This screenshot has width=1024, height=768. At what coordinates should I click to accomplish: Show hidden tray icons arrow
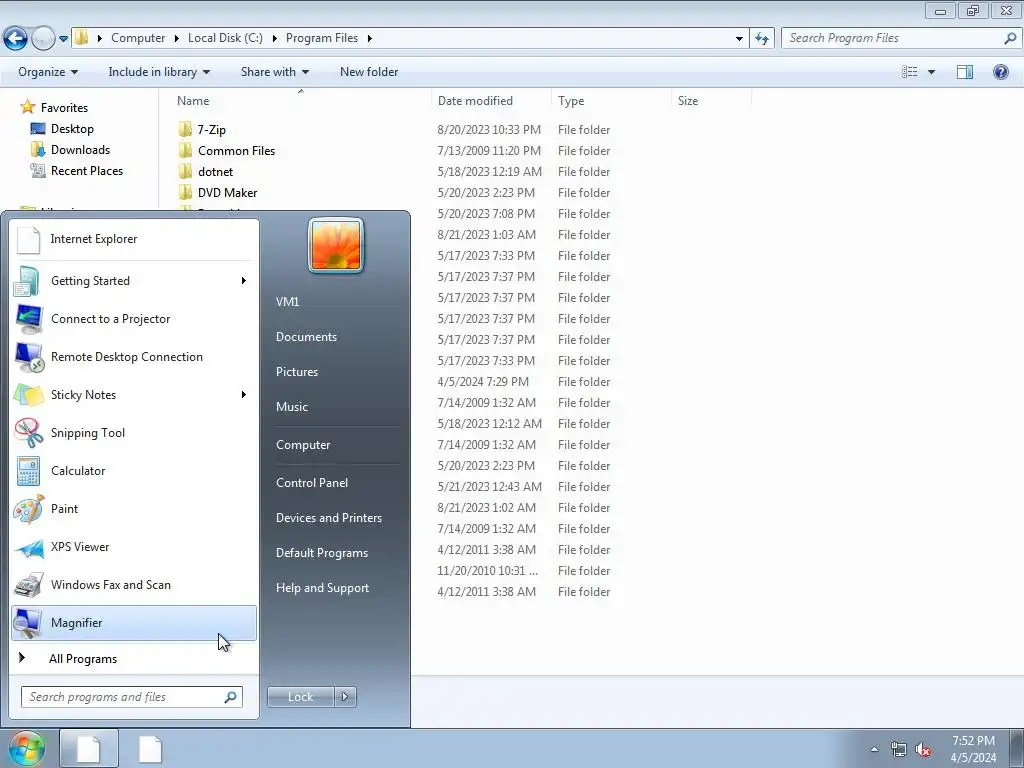coord(874,749)
